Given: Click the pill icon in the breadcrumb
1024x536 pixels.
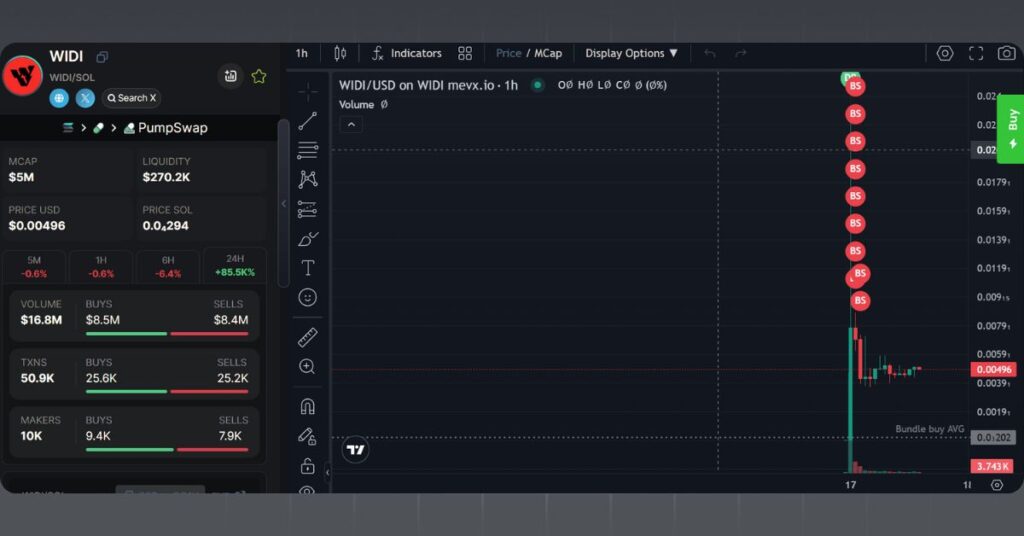Looking at the screenshot, I should pos(99,128).
